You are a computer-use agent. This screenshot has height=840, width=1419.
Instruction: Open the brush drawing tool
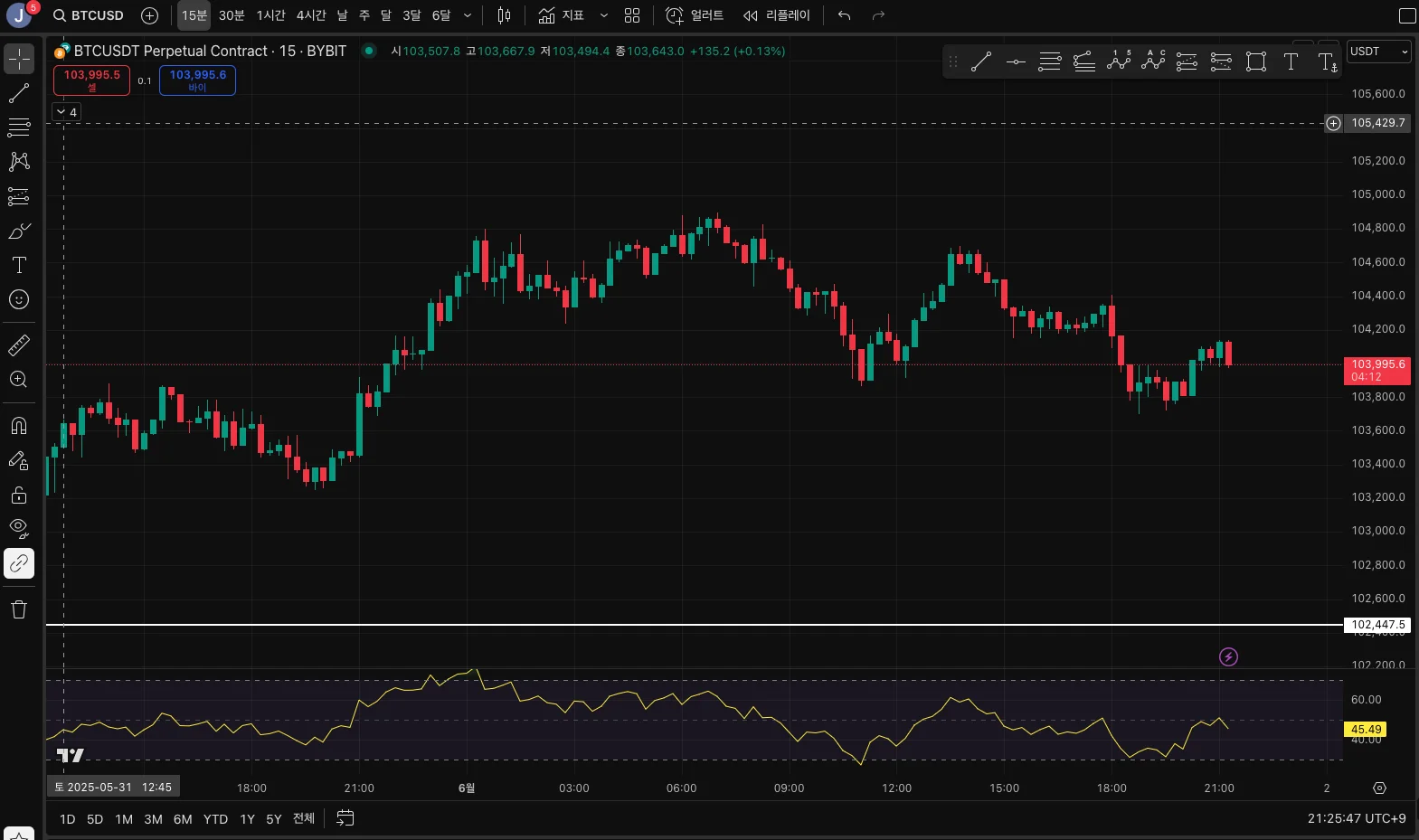[x=19, y=231]
